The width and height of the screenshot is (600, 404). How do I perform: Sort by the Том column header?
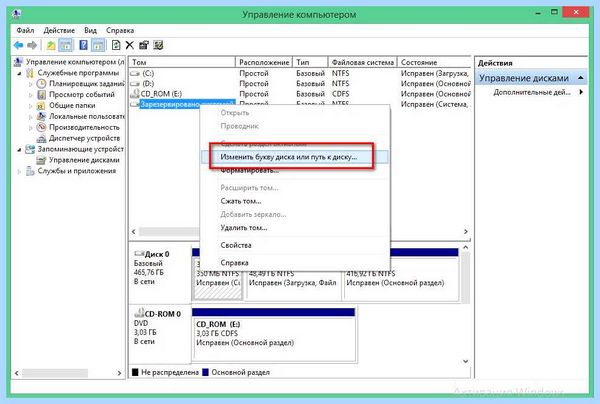(x=182, y=62)
